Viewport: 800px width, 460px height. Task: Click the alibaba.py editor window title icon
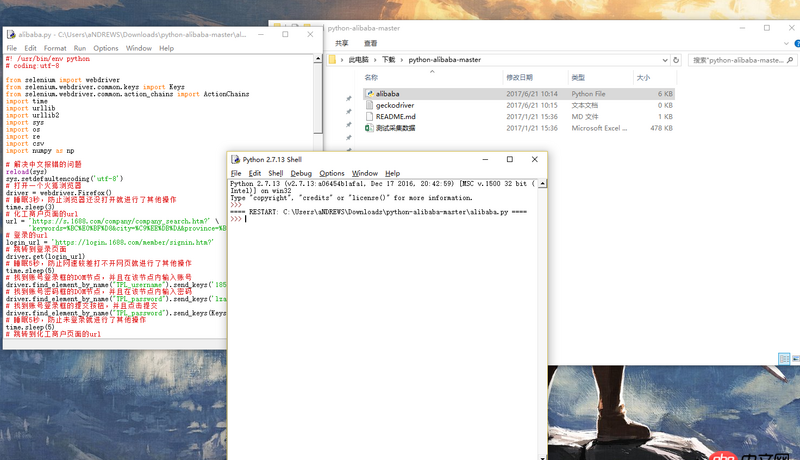pyautogui.click(x=10, y=34)
